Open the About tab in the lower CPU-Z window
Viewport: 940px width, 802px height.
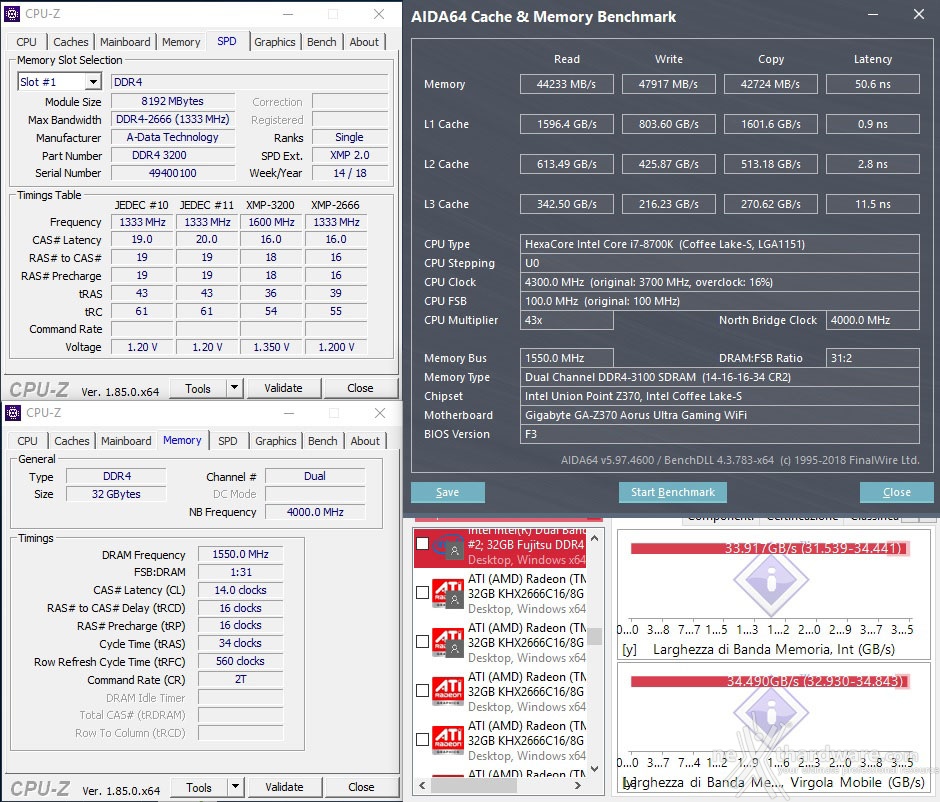coord(365,441)
